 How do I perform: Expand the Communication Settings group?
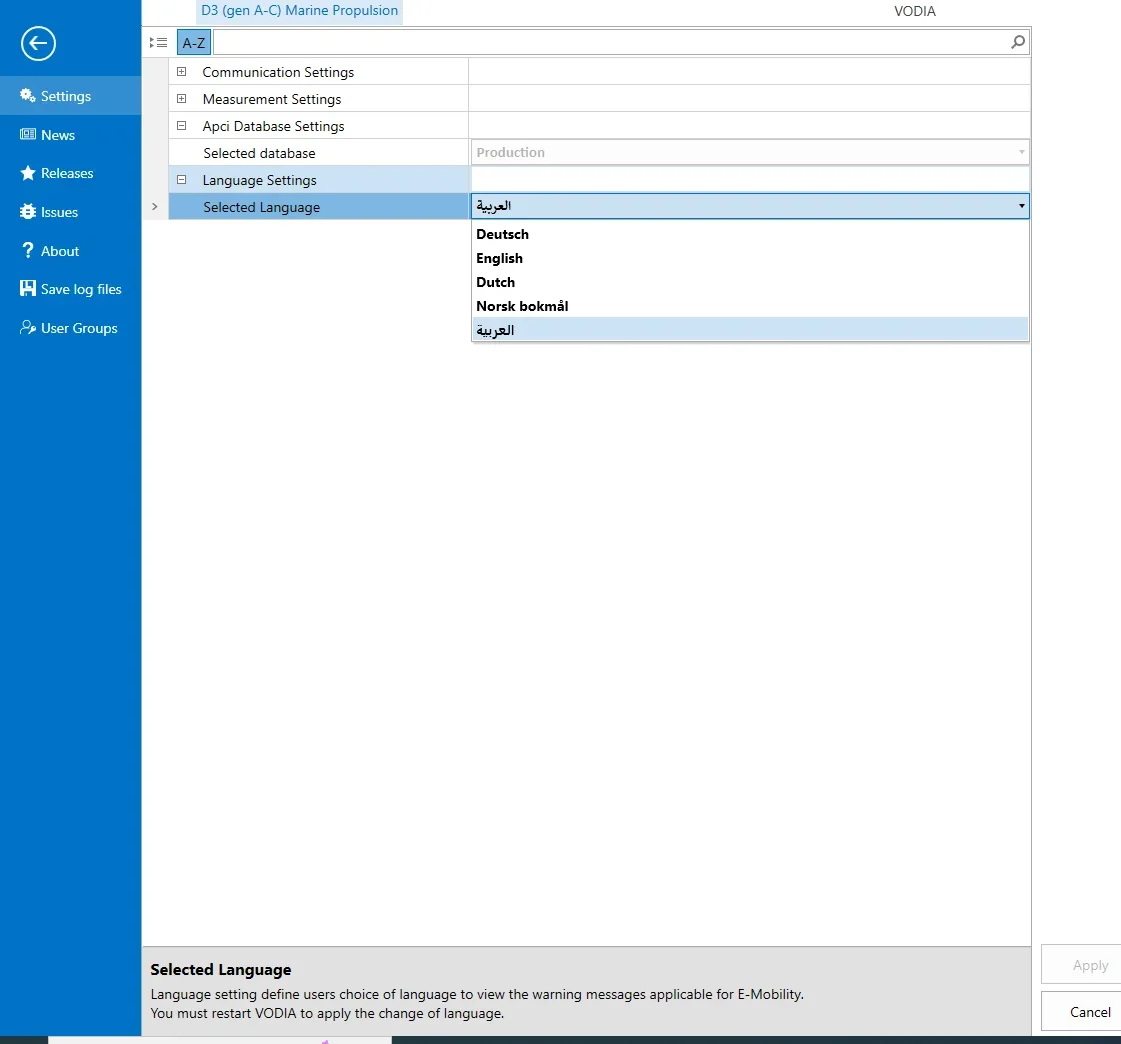tap(181, 71)
